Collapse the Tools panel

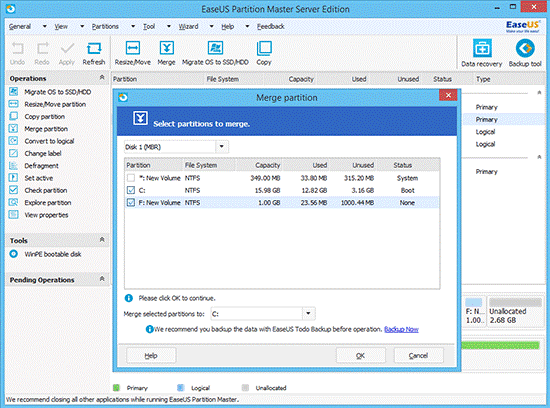(102, 240)
